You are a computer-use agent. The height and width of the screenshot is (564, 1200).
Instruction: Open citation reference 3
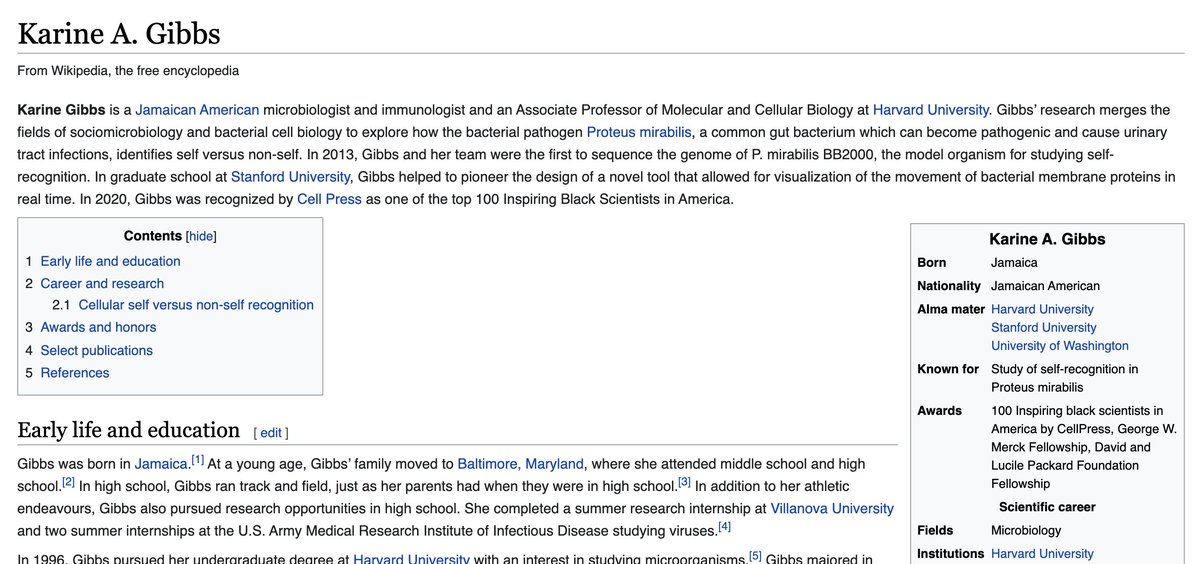pos(684,481)
